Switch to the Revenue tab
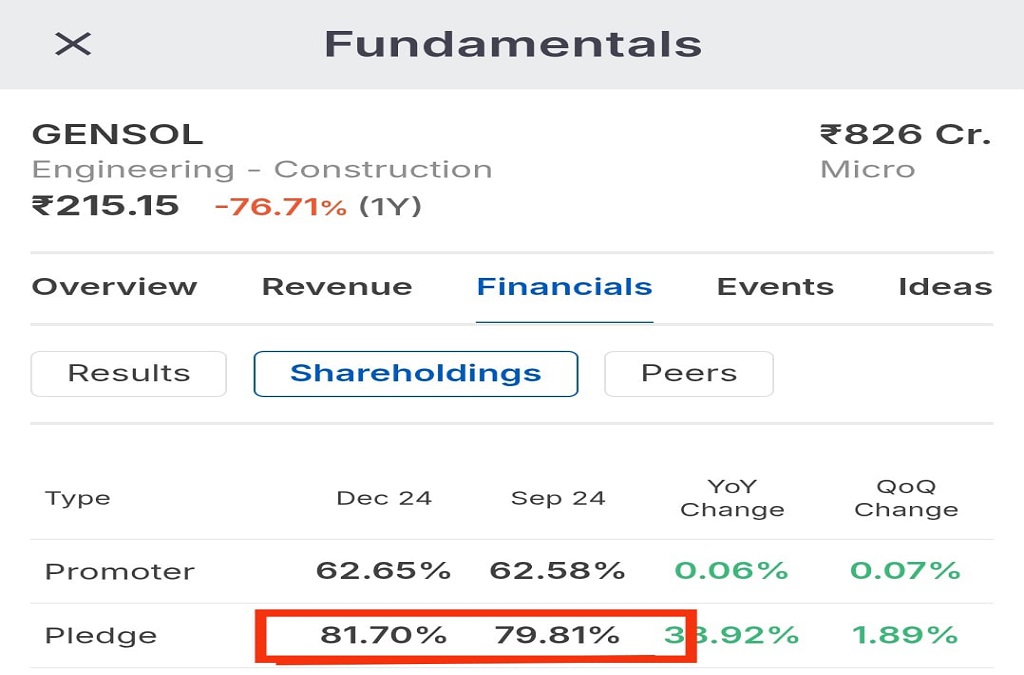 pos(337,287)
